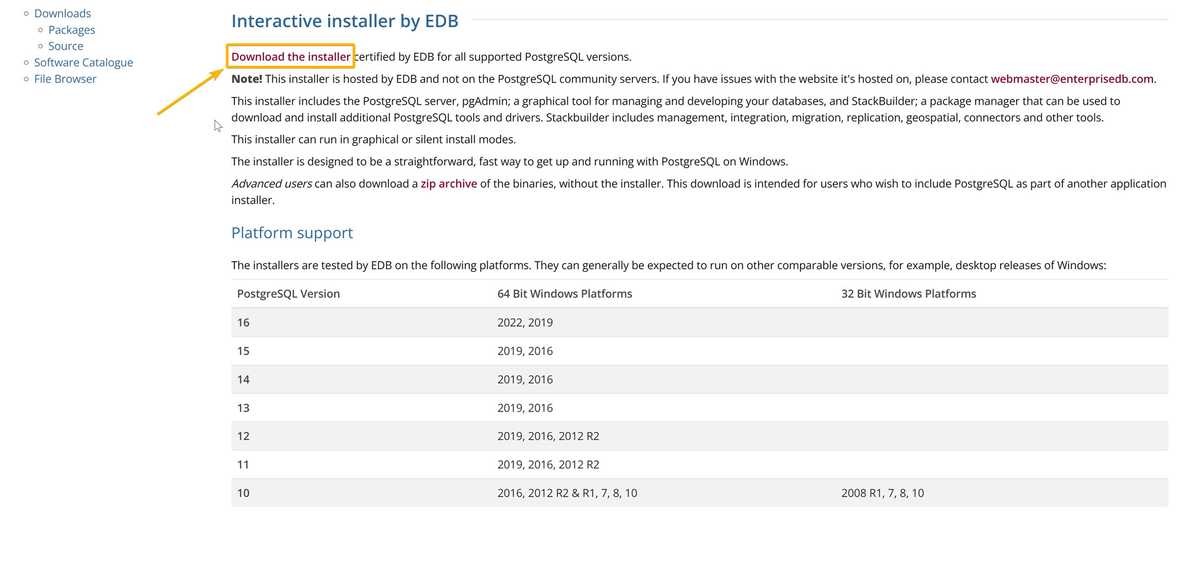Open the Source sidebar link

(66, 46)
